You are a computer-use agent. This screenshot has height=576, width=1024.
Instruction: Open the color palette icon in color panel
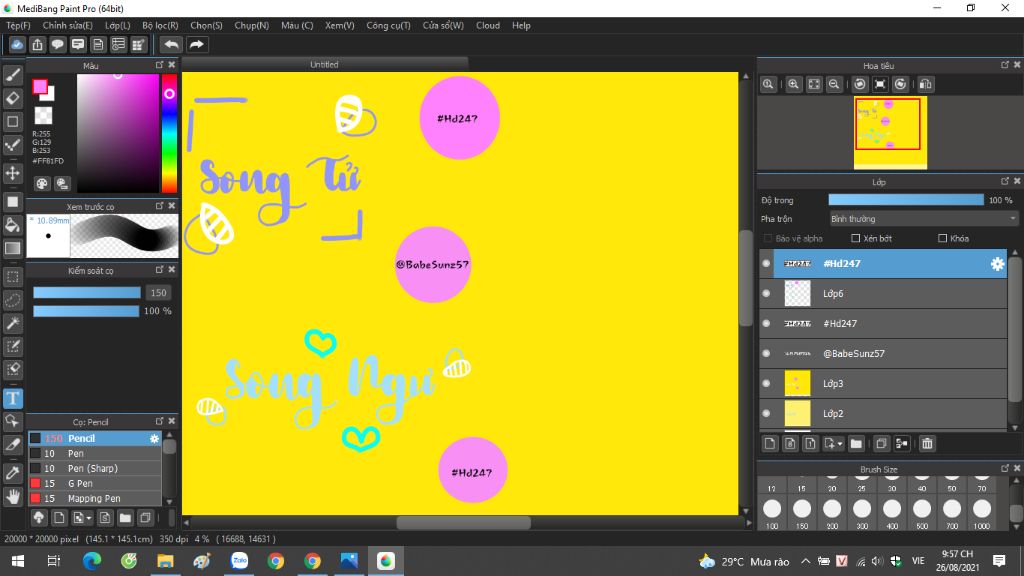[42, 184]
